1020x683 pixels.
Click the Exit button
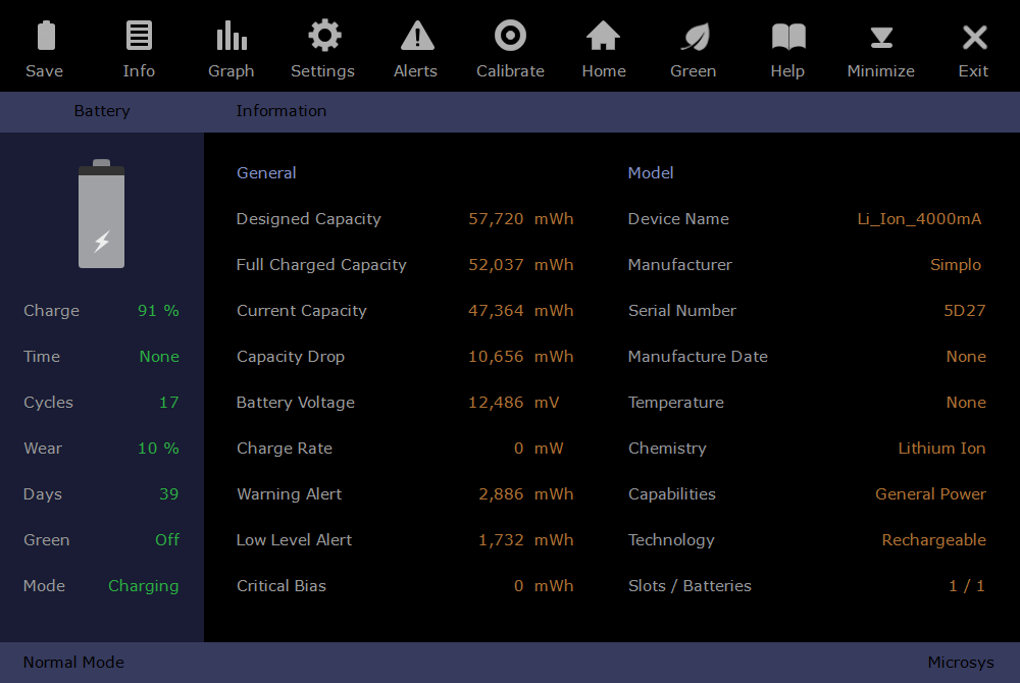point(973,45)
